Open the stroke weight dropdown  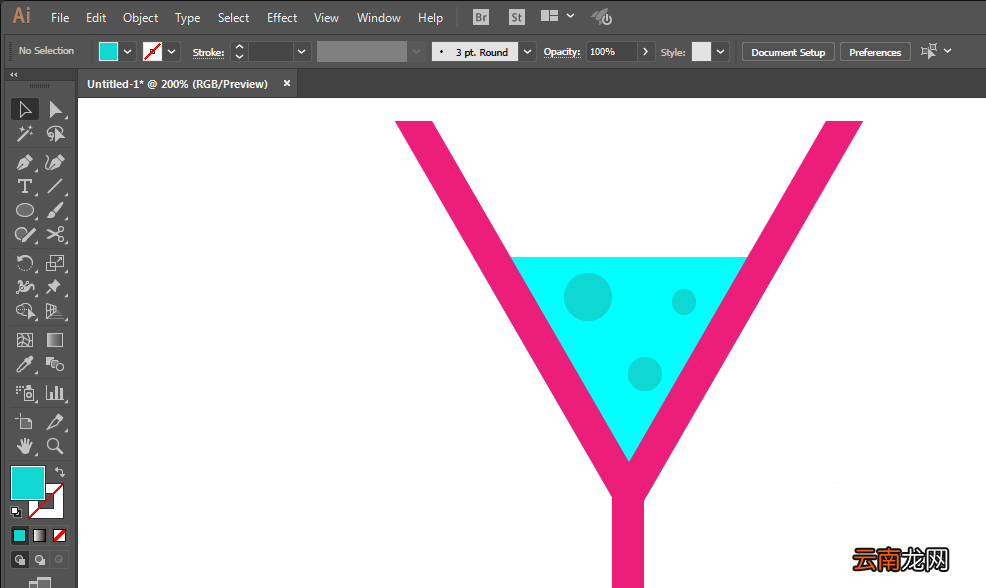click(302, 52)
